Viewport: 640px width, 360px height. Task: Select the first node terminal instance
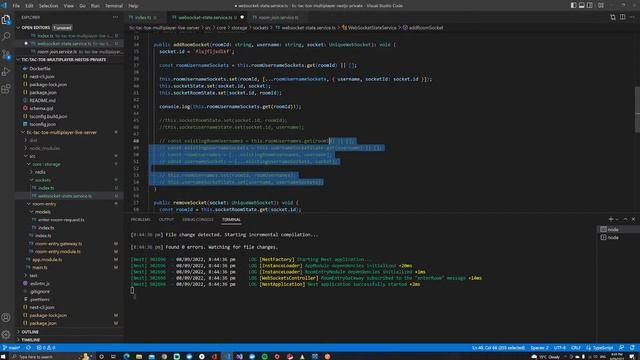point(618,229)
